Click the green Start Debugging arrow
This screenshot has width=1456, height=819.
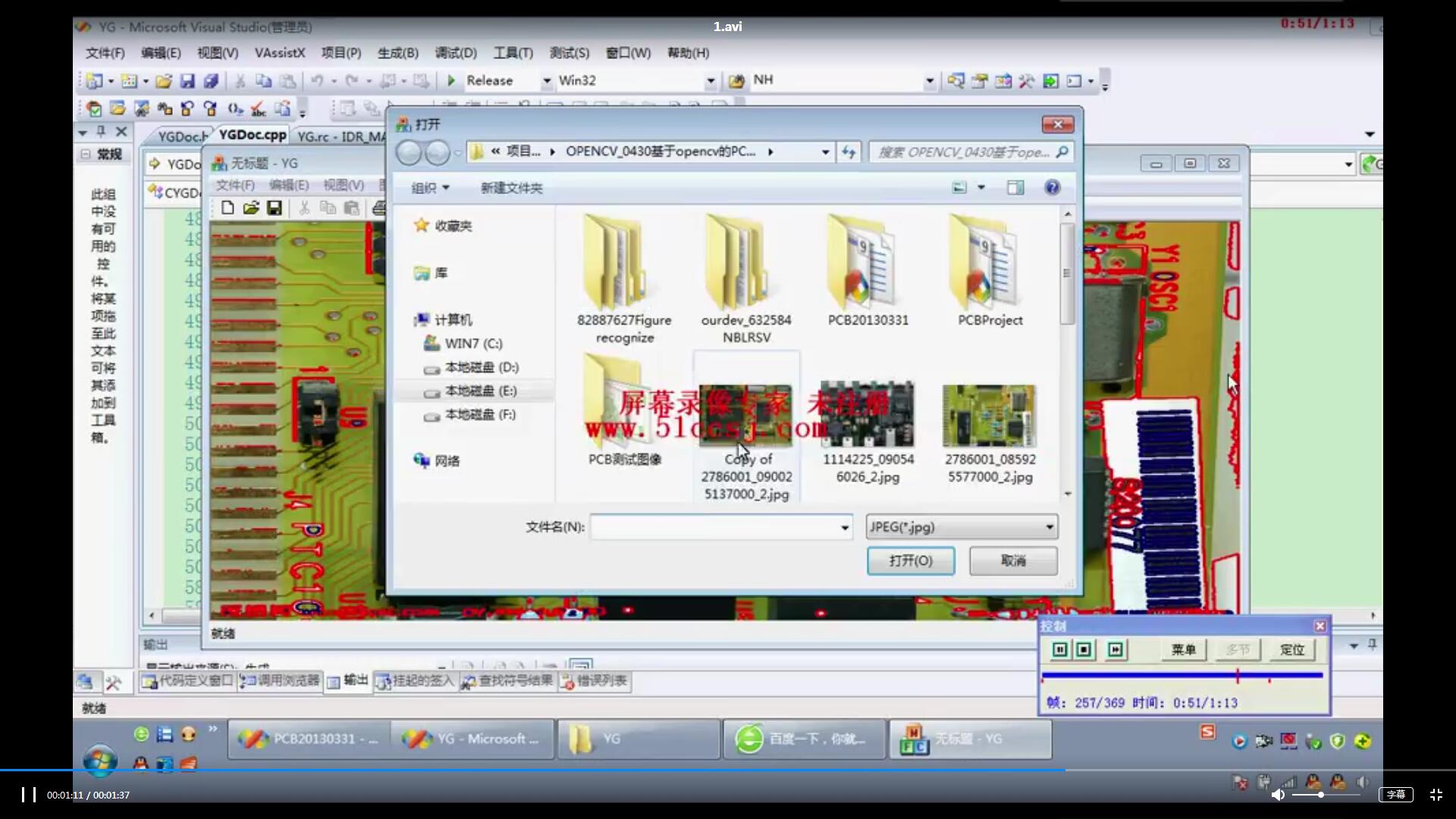(451, 80)
